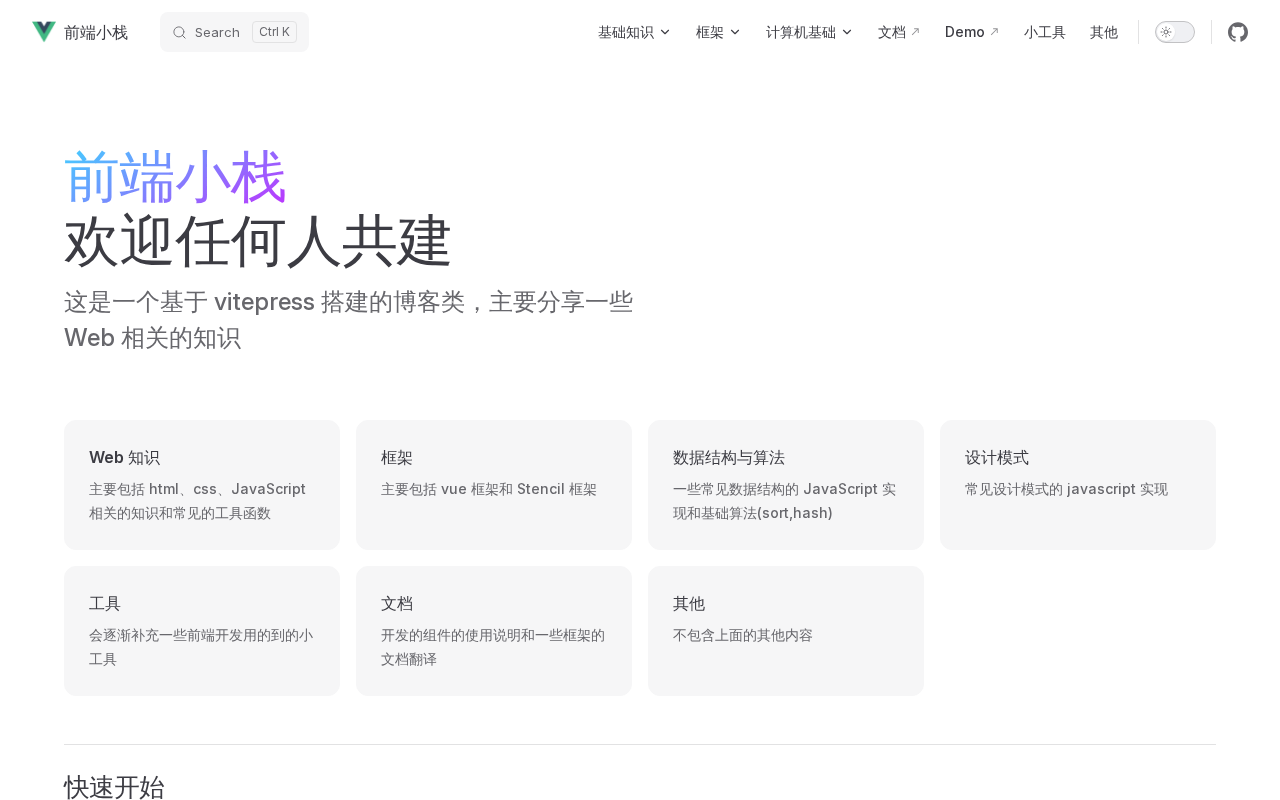Open the GitHub repository icon
Image resolution: width=1280 pixels, height=800 pixels.
point(1238,32)
